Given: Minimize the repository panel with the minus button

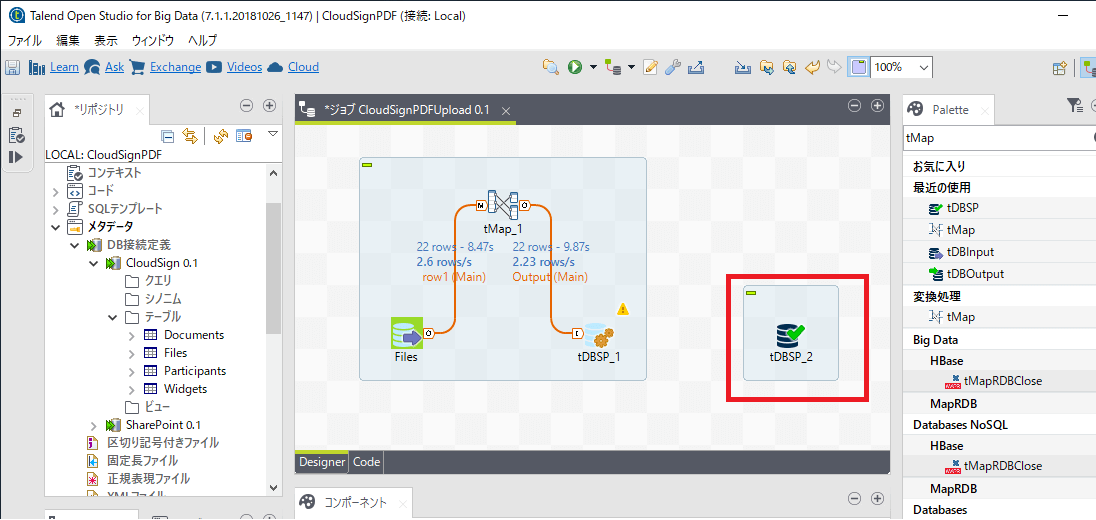Looking at the screenshot, I should [246, 106].
